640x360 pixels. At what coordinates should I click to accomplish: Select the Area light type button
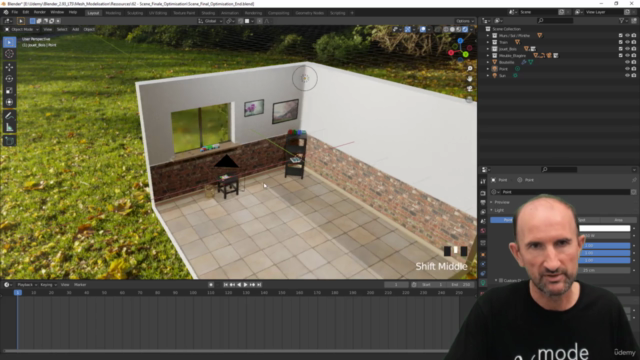[618, 220]
